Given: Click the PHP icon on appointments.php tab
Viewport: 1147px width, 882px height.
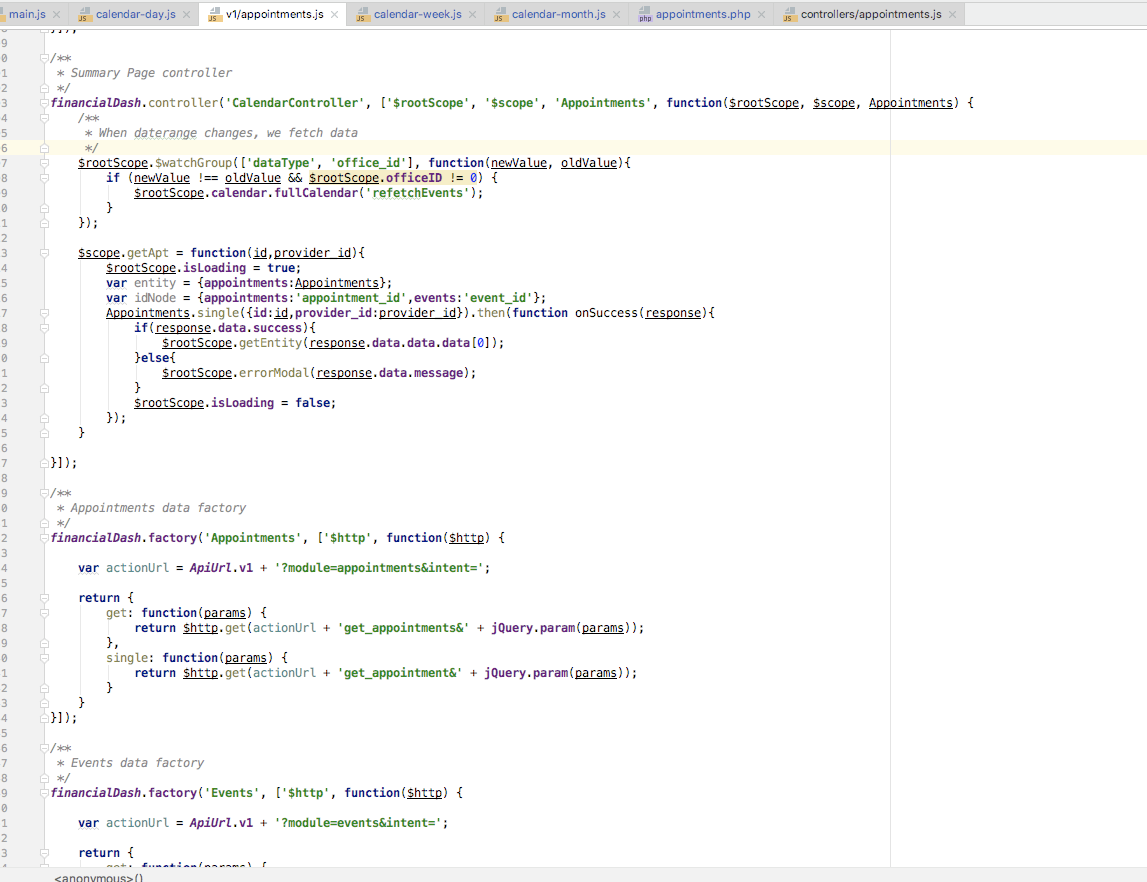Looking at the screenshot, I should click(x=645, y=15).
